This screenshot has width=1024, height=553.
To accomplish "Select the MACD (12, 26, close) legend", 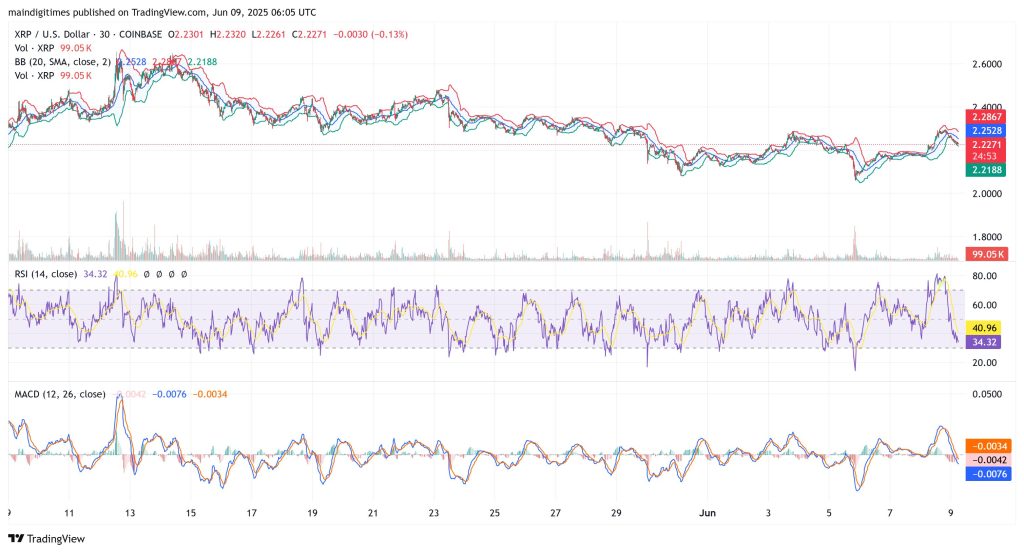I will pos(57,394).
